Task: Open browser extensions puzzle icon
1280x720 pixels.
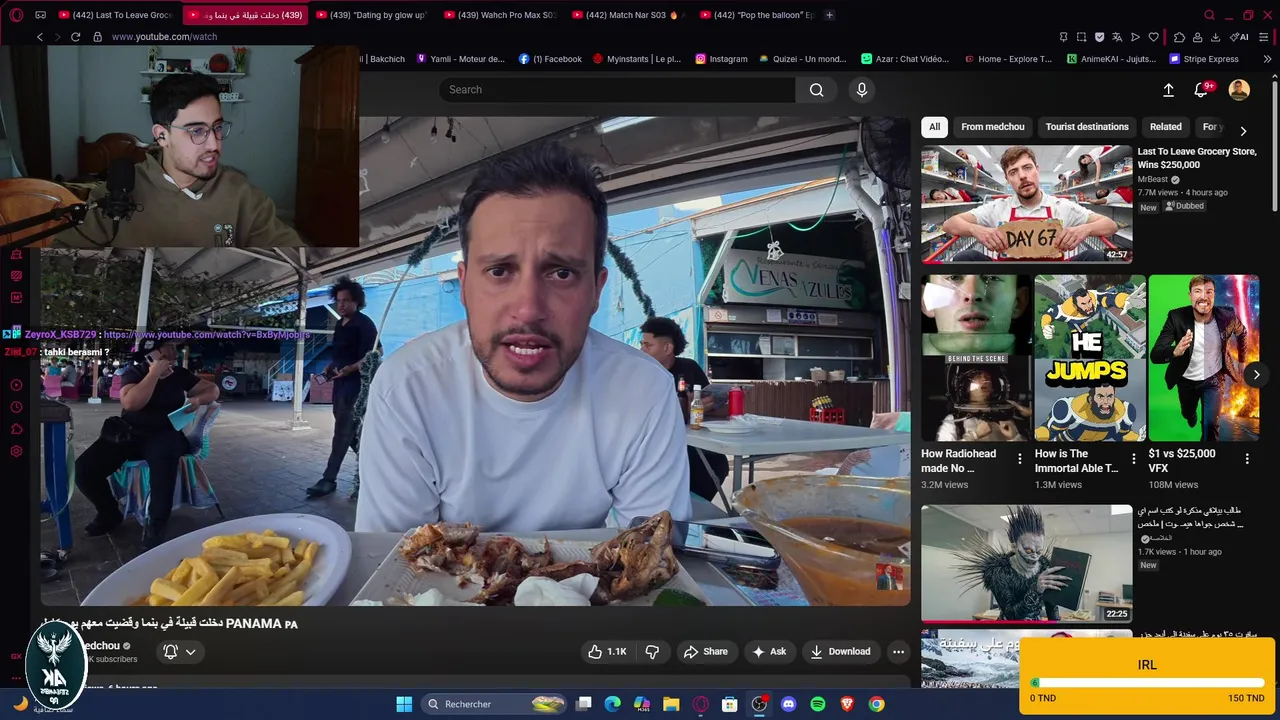Action: point(1179,37)
